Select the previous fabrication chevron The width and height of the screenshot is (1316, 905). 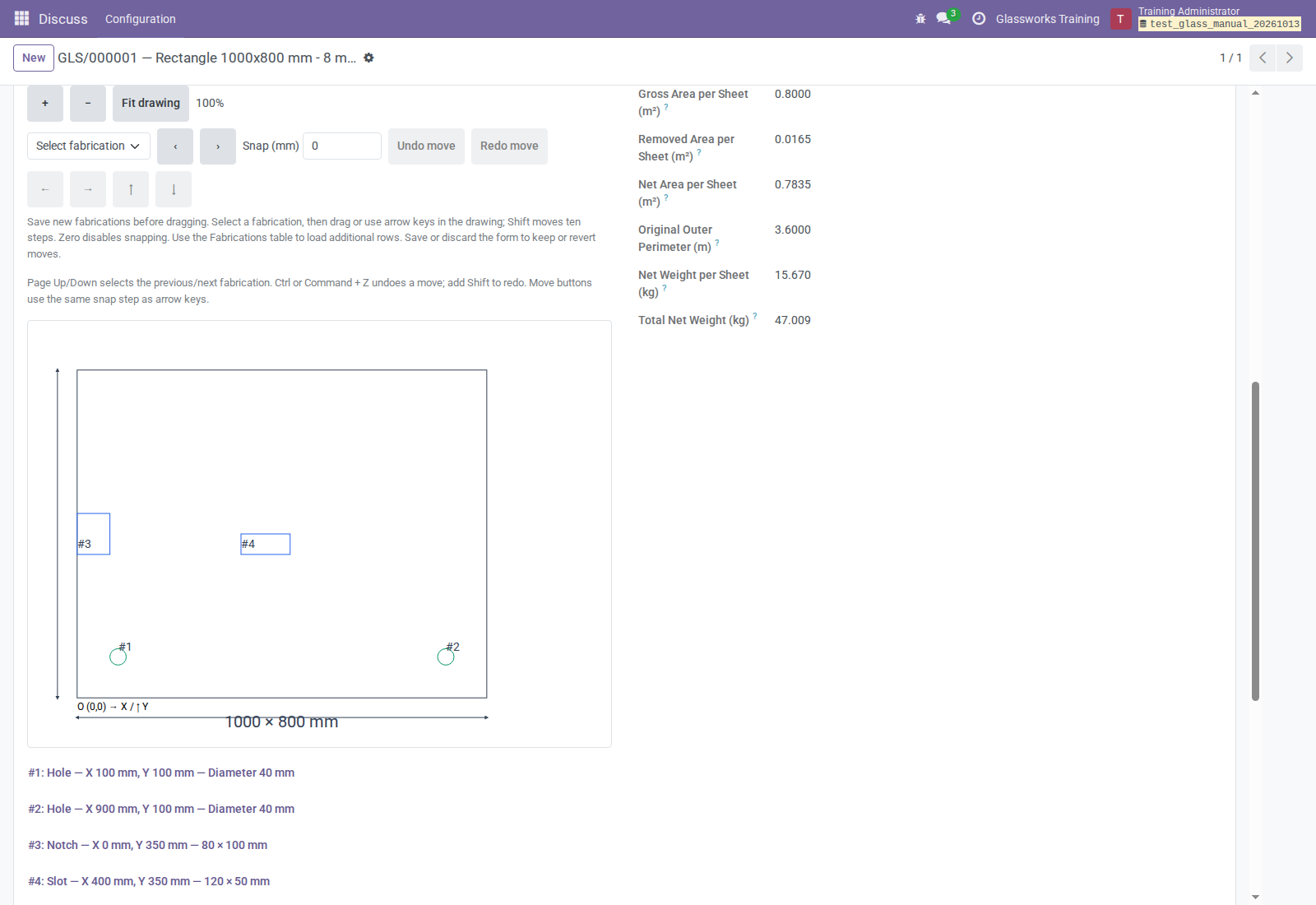(x=175, y=146)
